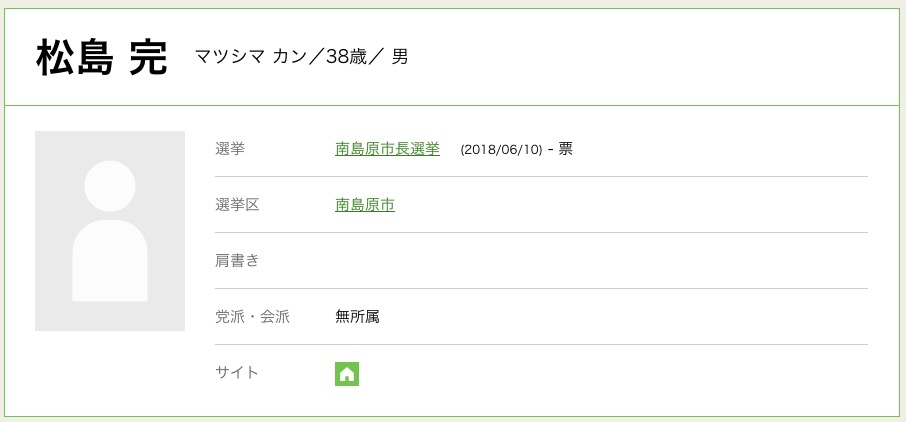Screen dimensions: 906x422
Task: Open the candidate's website via green home icon
Action: 347,374
